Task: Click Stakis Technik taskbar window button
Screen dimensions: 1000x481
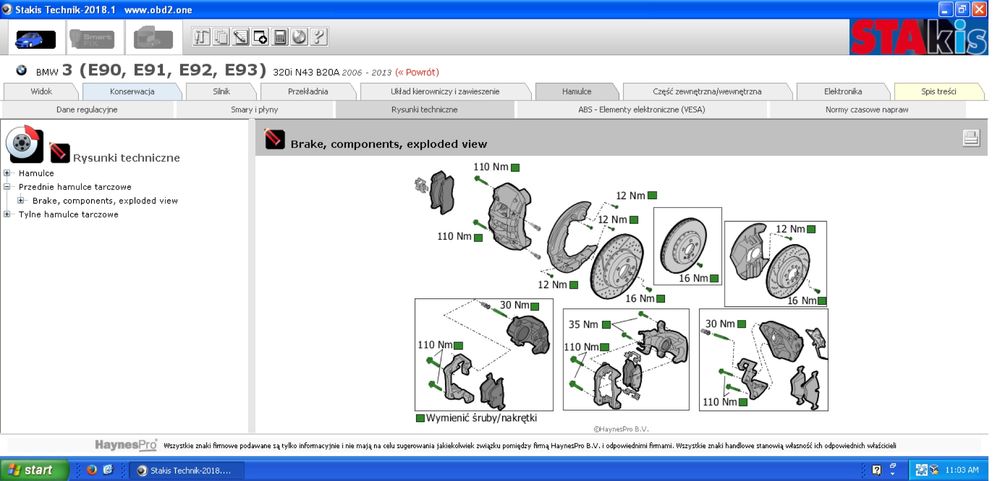Action: tap(185, 470)
